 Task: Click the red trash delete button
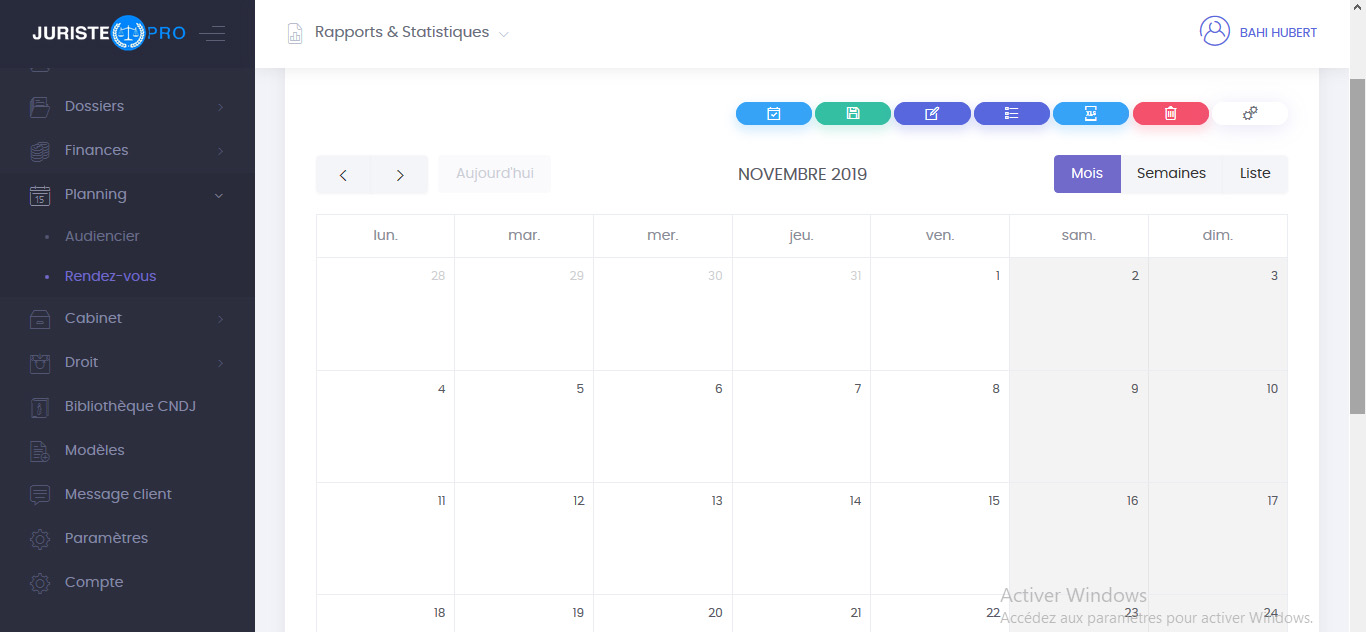pos(1170,114)
